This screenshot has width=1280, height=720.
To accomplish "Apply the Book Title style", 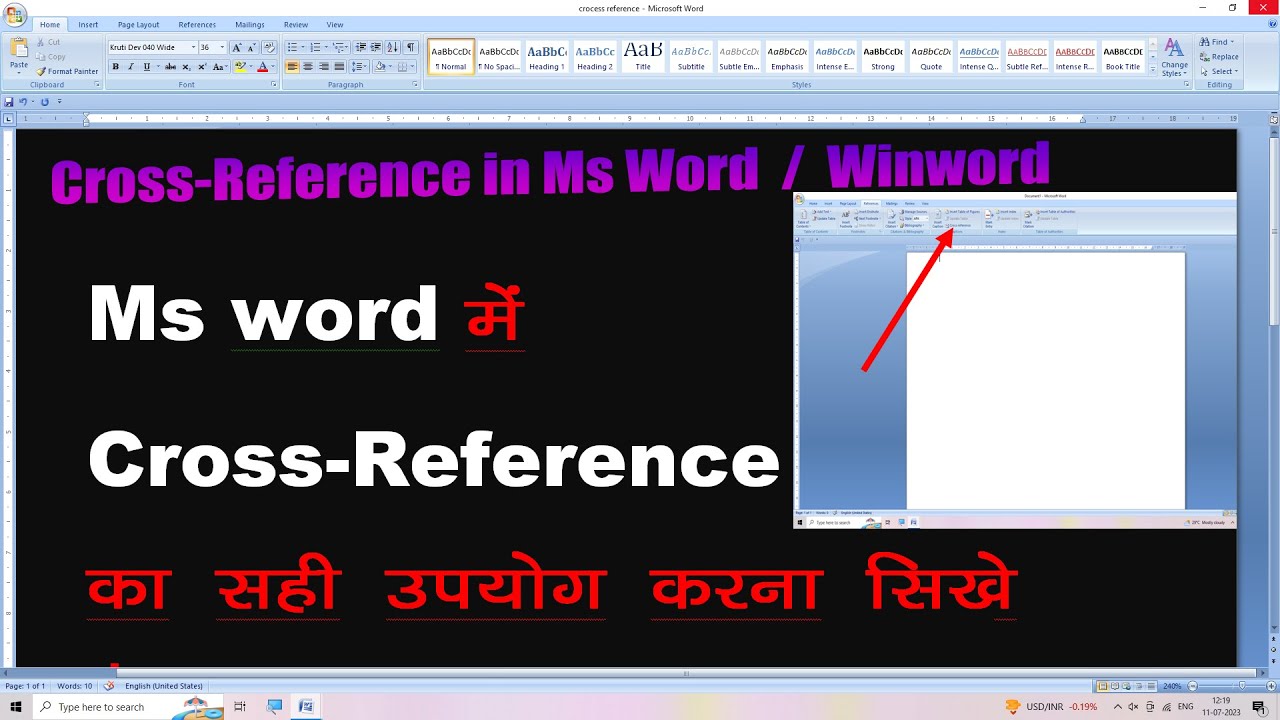I will [1123, 57].
